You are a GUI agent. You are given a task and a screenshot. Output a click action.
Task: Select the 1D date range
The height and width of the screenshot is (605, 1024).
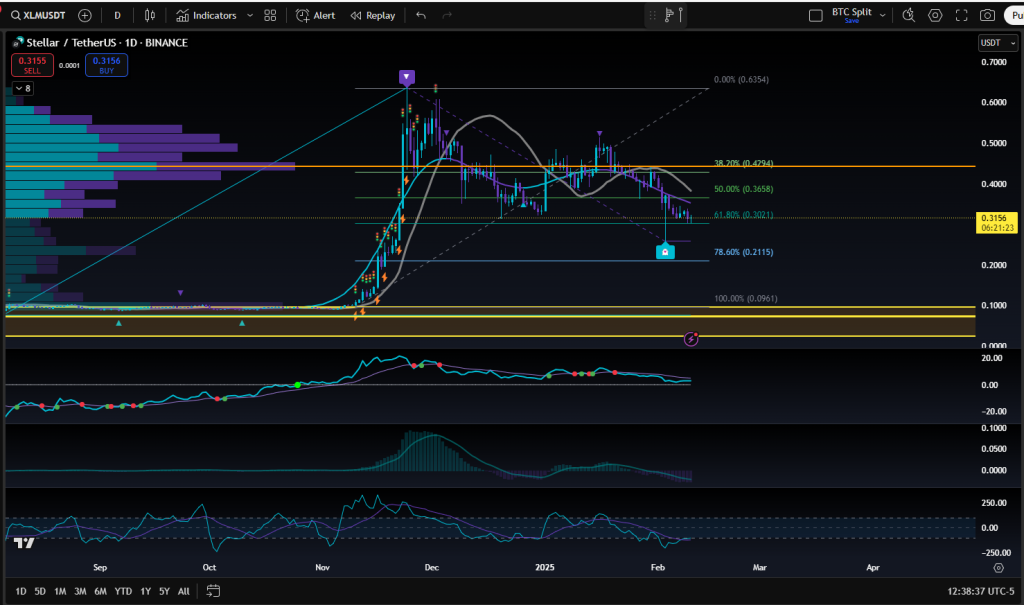click(21, 591)
